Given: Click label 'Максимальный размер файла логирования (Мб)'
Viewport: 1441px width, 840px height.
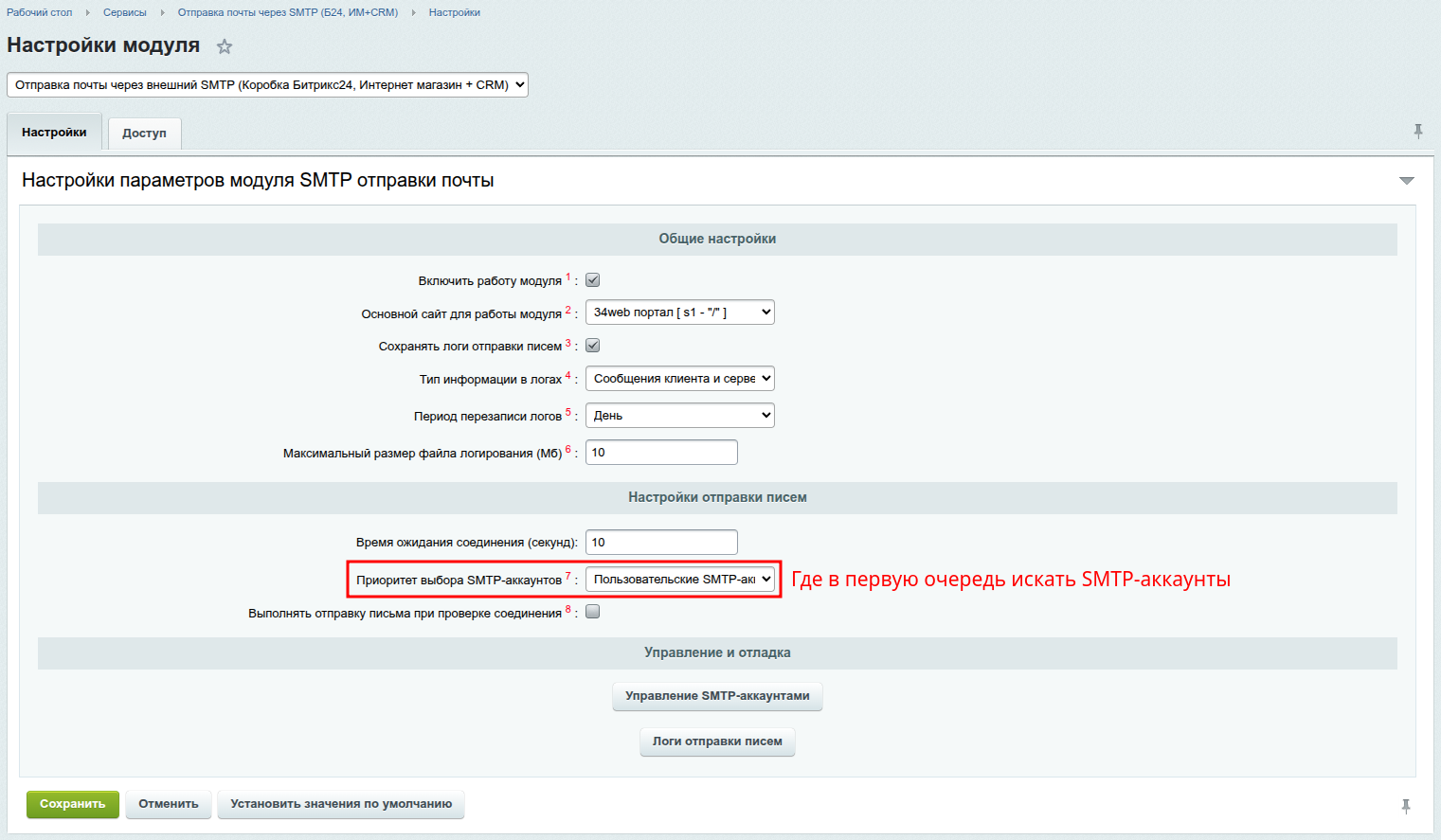Looking at the screenshot, I should point(423,454).
